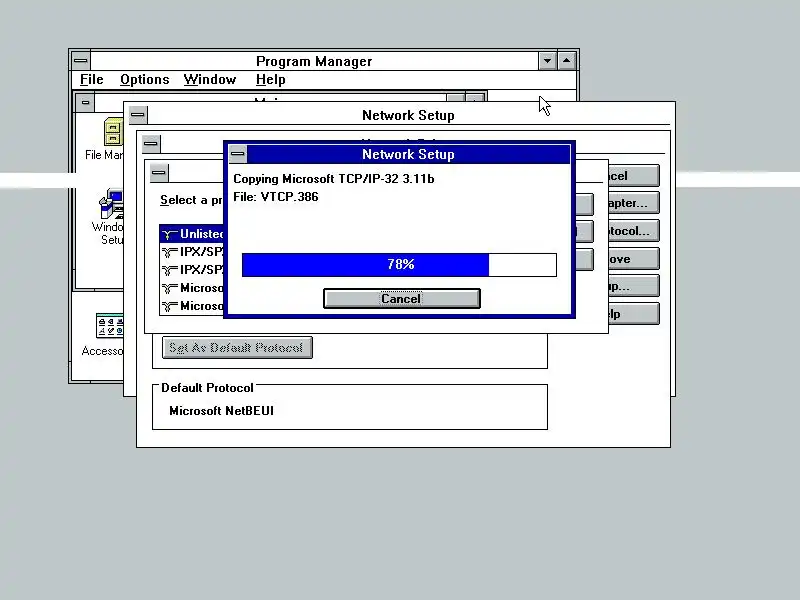The width and height of the screenshot is (800, 600).
Task: Minimize the Program Manager window
Action: [x=547, y=61]
